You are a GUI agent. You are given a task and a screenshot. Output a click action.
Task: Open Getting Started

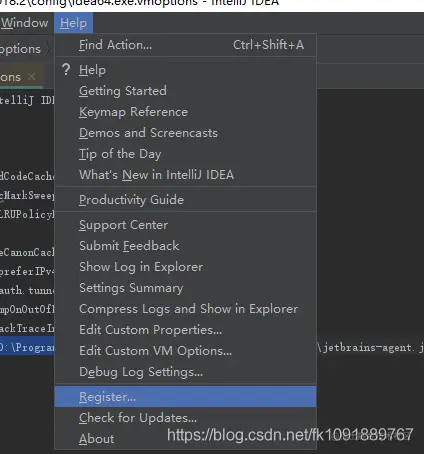coord(185,91)
